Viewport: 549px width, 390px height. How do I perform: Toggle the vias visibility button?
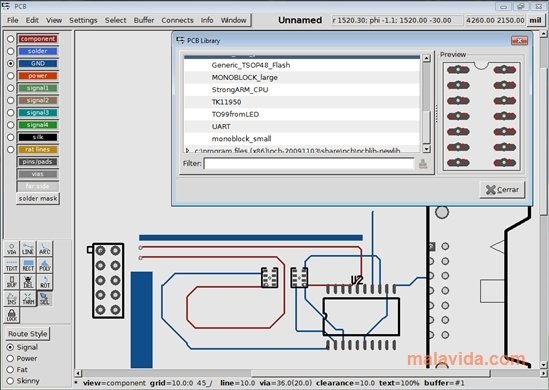click(x=38, y=174)
